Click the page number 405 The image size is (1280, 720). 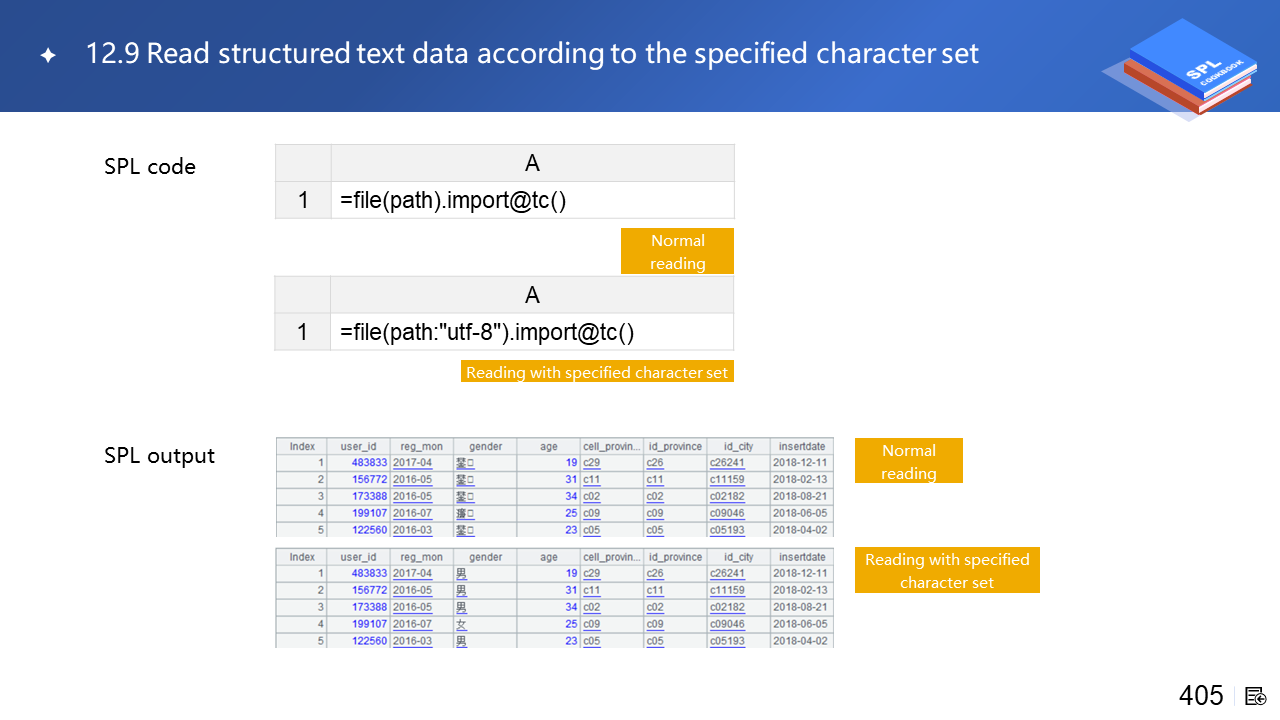(x=1200, y=696)
